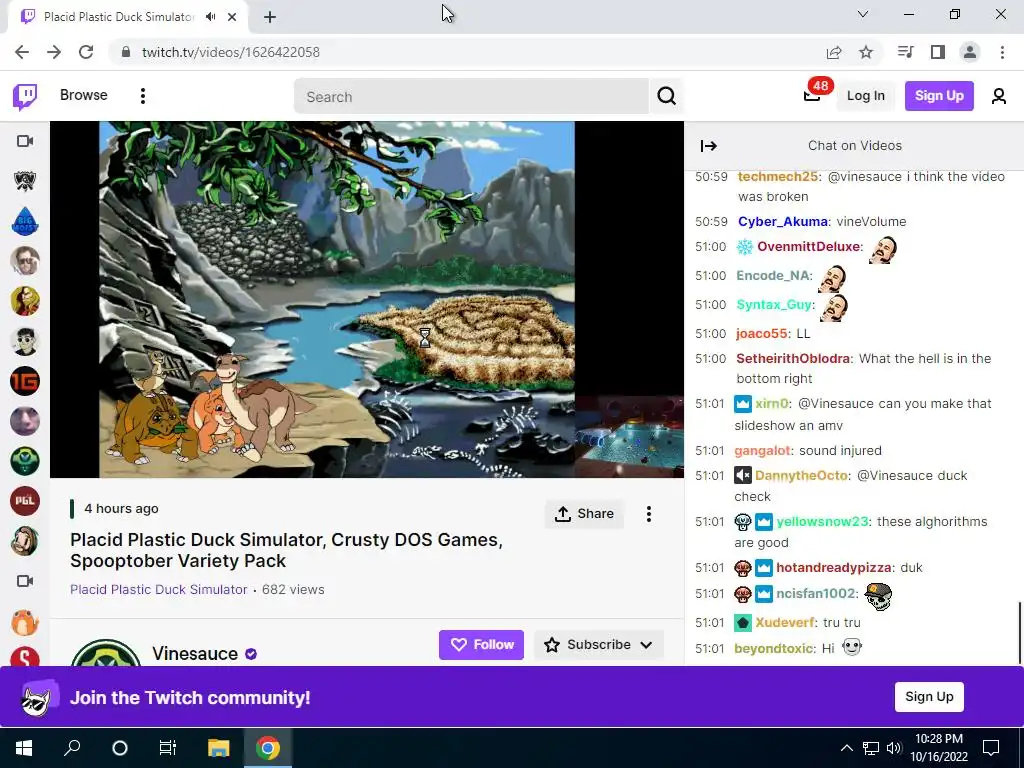
Task: Open the Placid Plastic Duck Simulator category link
Action: (x=159, y=590)
